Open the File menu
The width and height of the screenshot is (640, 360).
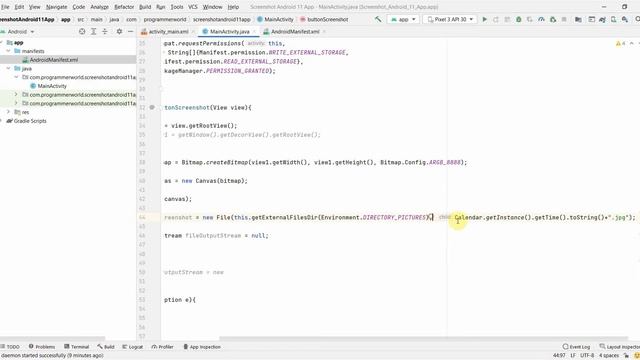click(5, 7)
